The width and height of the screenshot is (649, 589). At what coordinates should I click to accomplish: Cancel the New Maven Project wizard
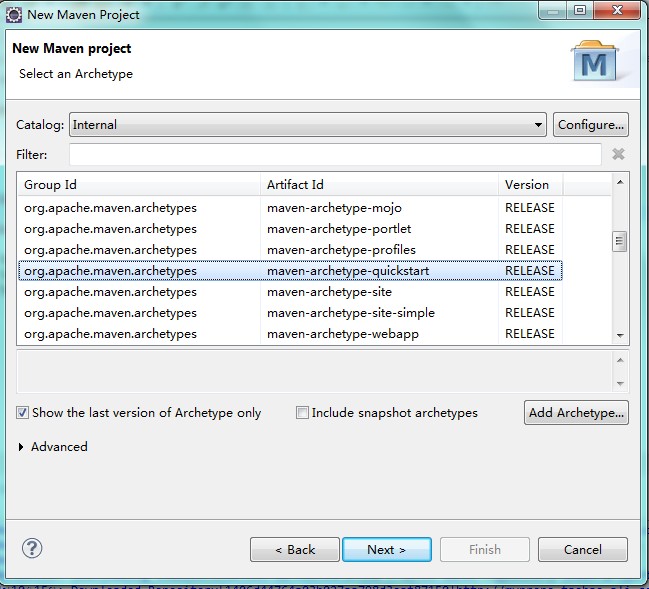583,550
